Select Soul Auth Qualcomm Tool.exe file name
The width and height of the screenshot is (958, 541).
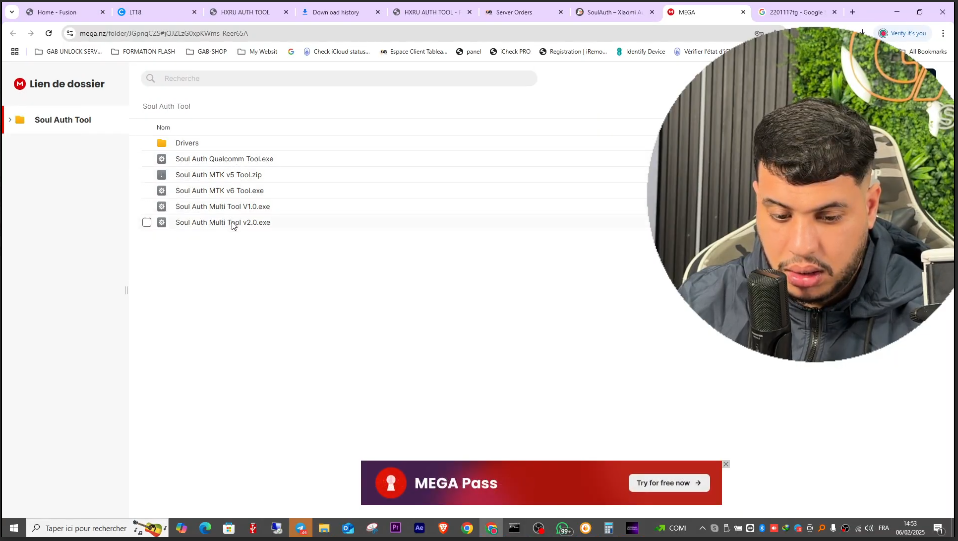coord(224,159)
